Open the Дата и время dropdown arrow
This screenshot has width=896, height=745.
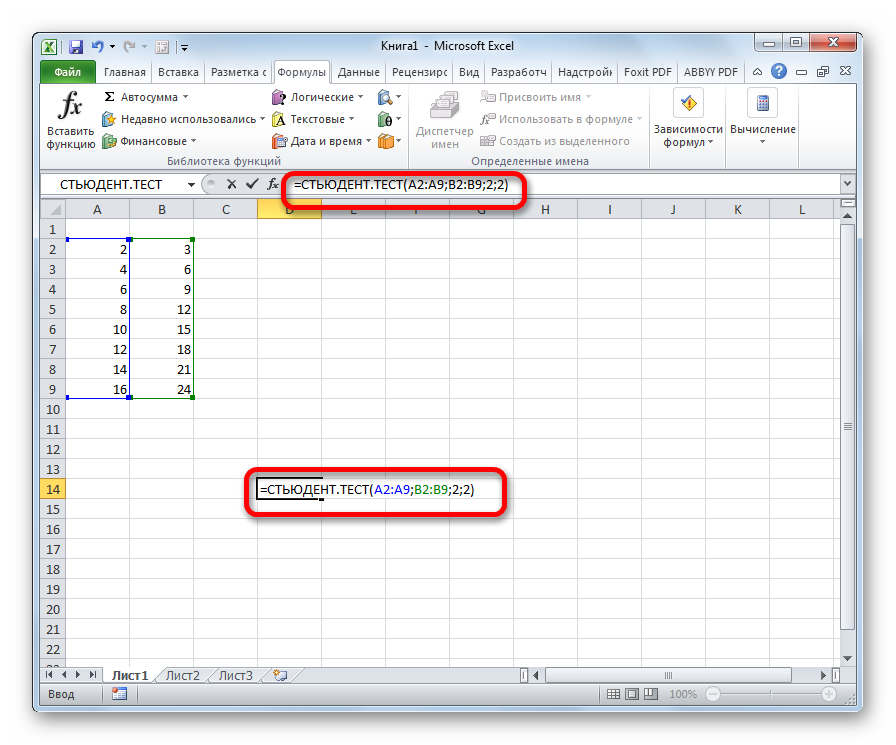[368, 141]
